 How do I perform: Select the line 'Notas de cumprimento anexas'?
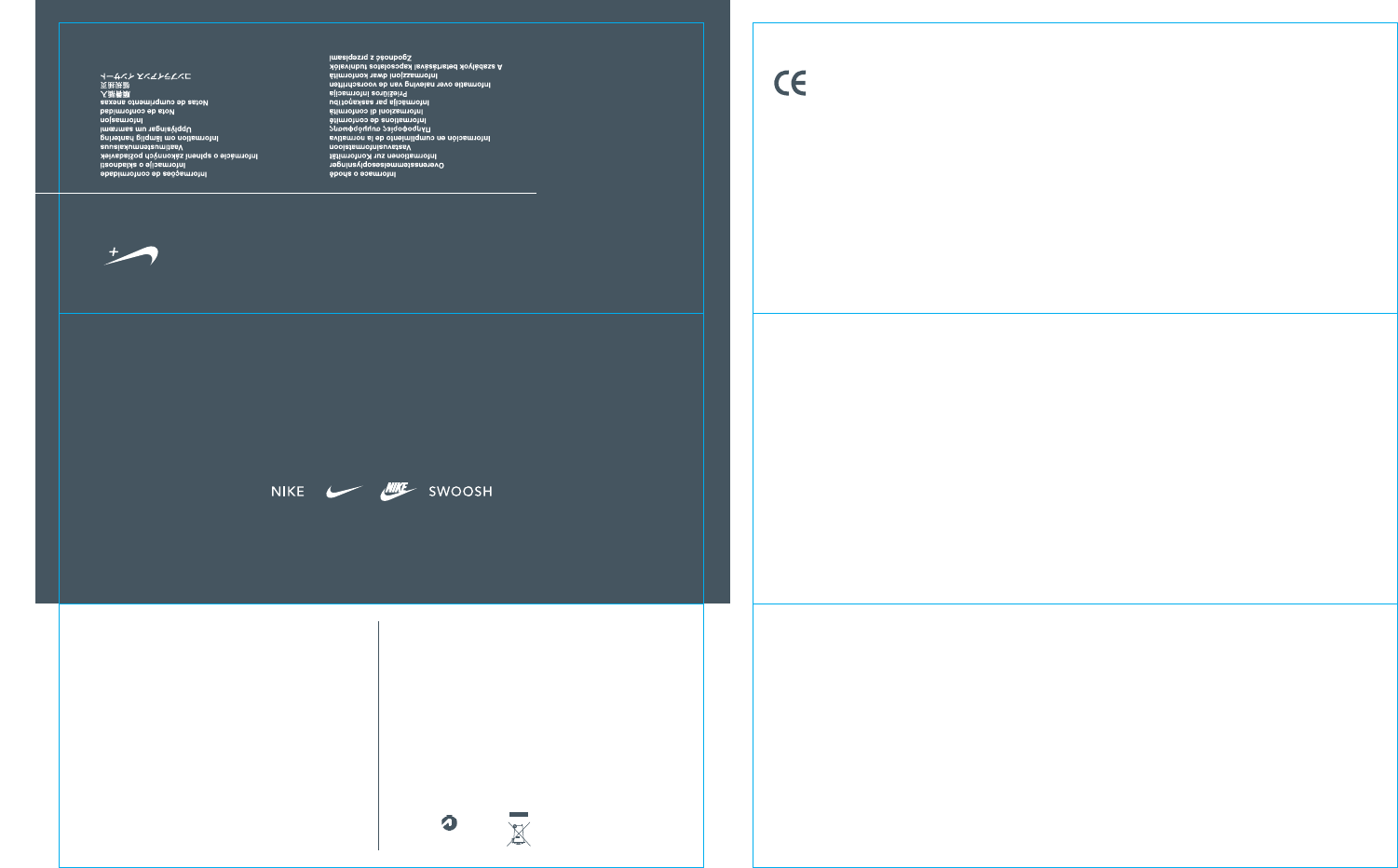coord(155,102)
